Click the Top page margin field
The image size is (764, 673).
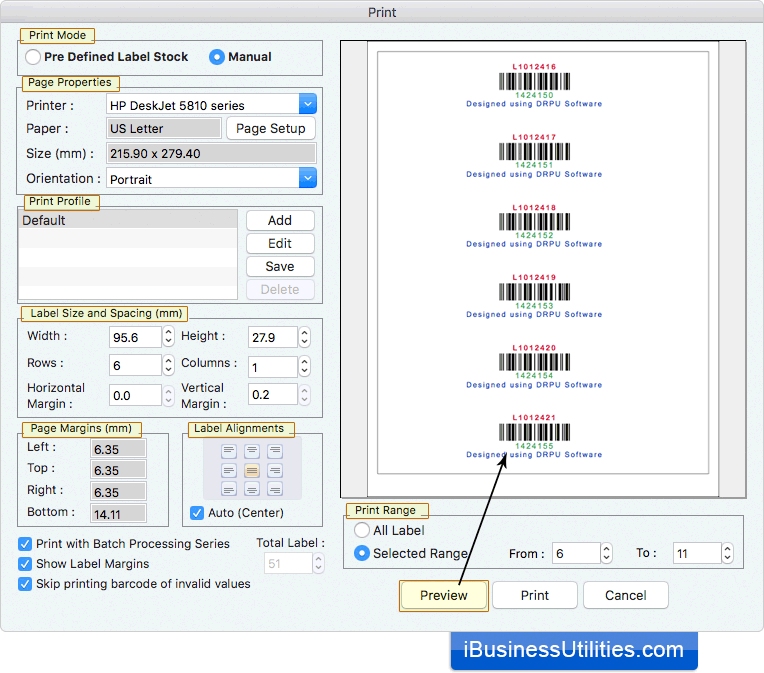(118, 470)
